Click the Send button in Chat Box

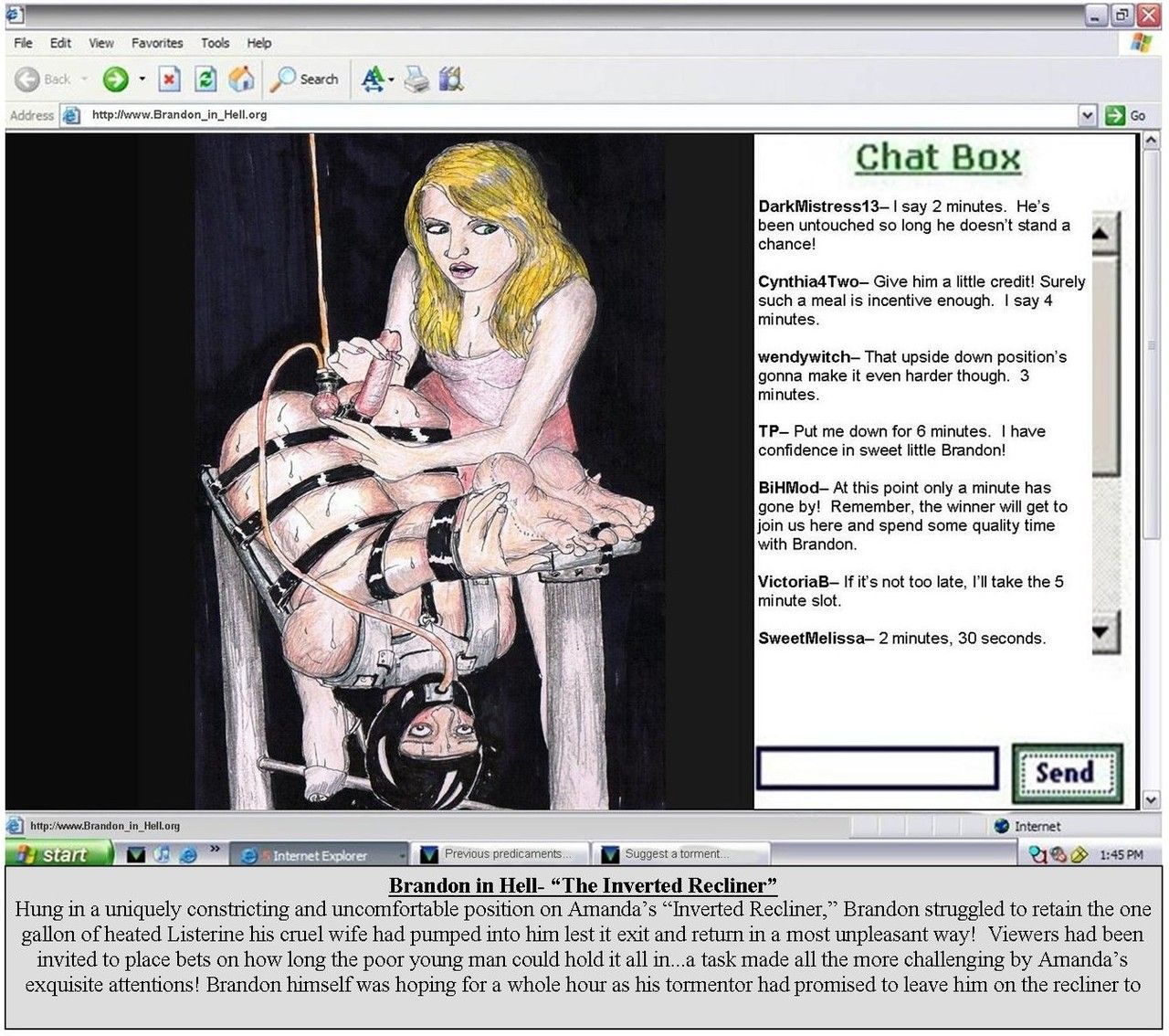tap(1067, 773)
